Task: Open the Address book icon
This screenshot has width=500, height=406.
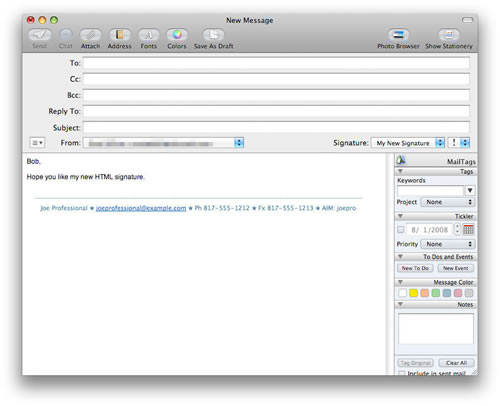Action: [x=120, y=35]
